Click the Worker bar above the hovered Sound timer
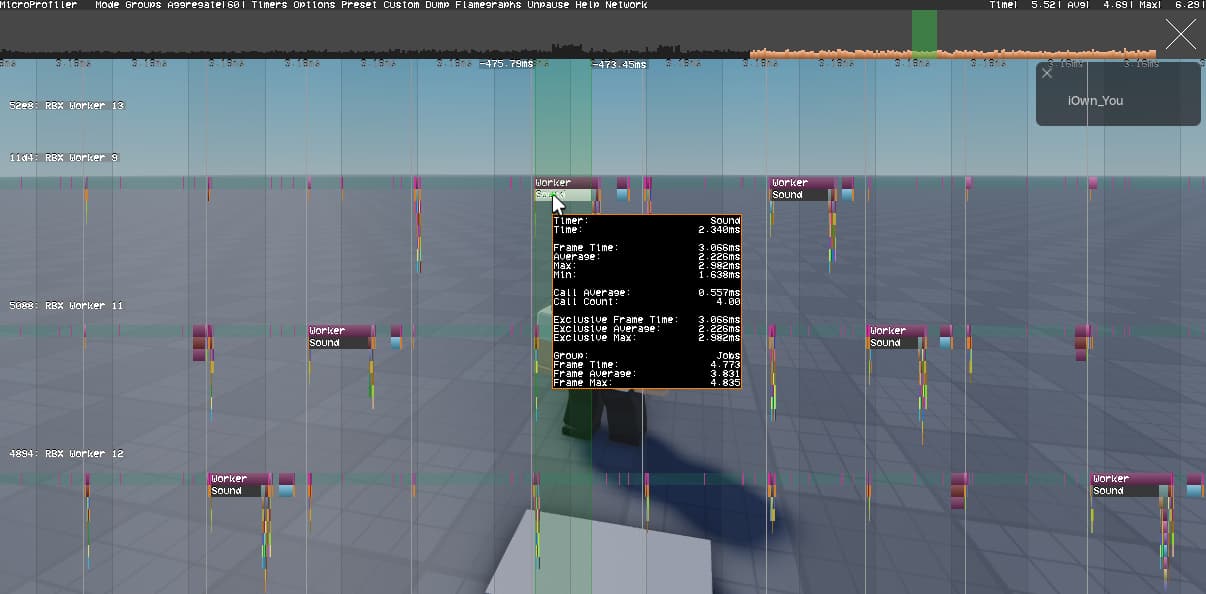Image resolution: width=1206 pixels, height=594 pixels. [x=566, y=183]
